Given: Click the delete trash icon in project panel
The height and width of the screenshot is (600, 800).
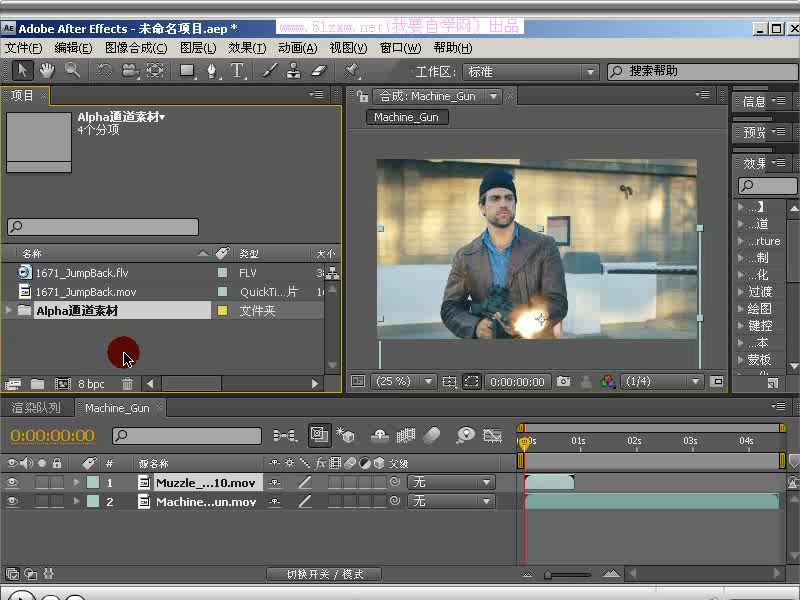Looking at the screenshot, I should (x=127, y=384).
